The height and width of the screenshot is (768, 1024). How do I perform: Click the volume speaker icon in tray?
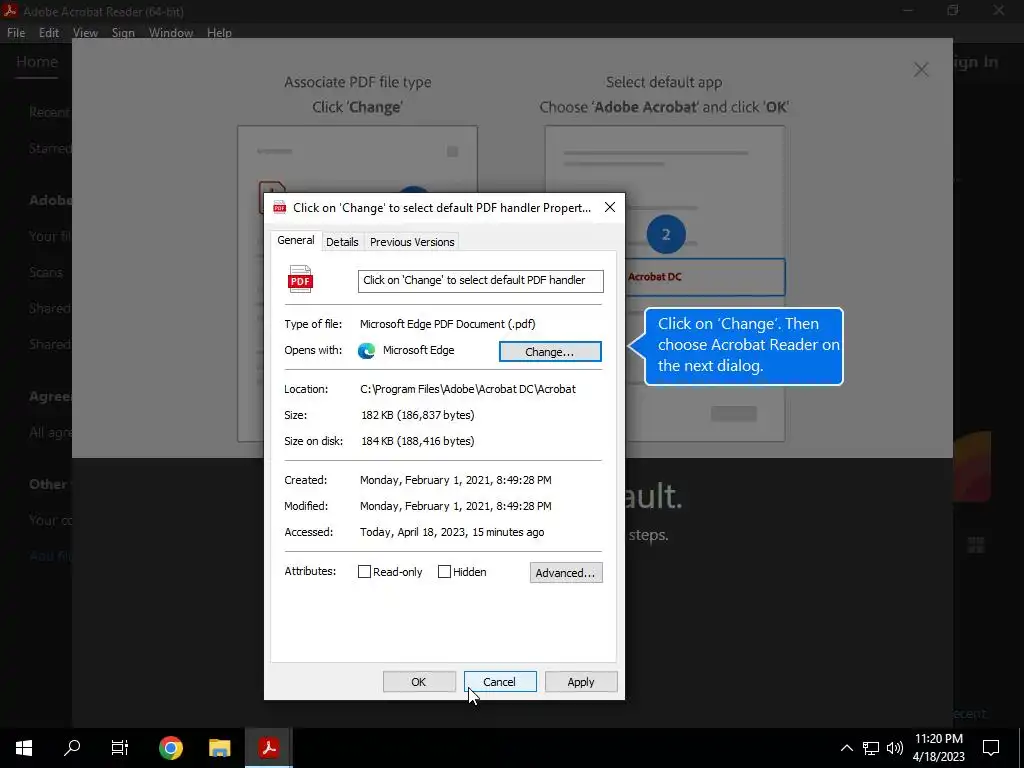895,748
